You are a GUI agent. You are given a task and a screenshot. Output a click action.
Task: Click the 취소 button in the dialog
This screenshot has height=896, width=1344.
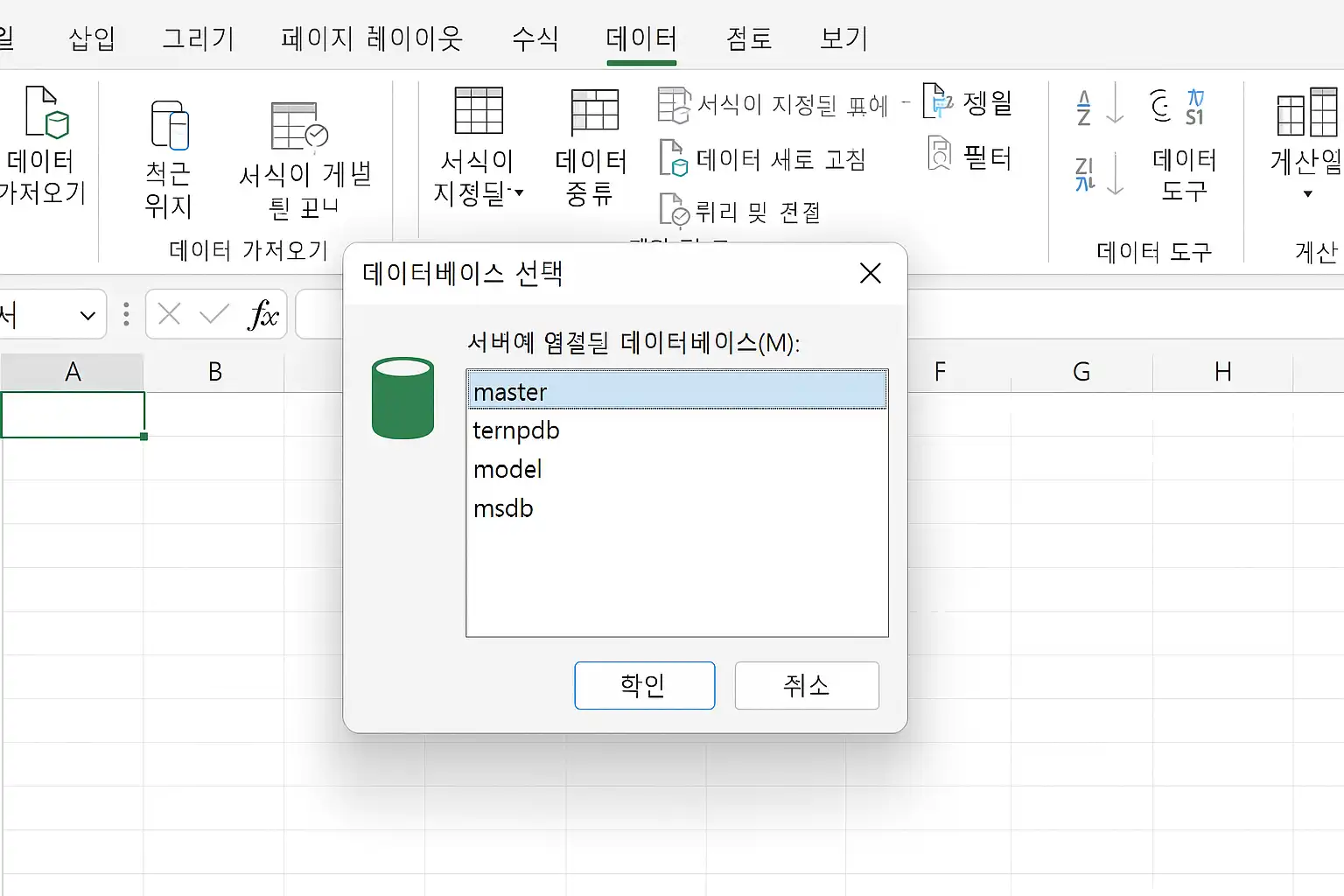(x=807, y=685)
